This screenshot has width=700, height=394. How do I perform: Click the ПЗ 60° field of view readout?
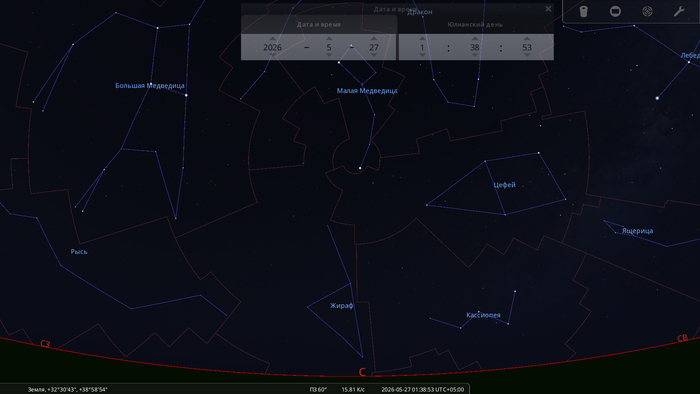coord(318,390)
